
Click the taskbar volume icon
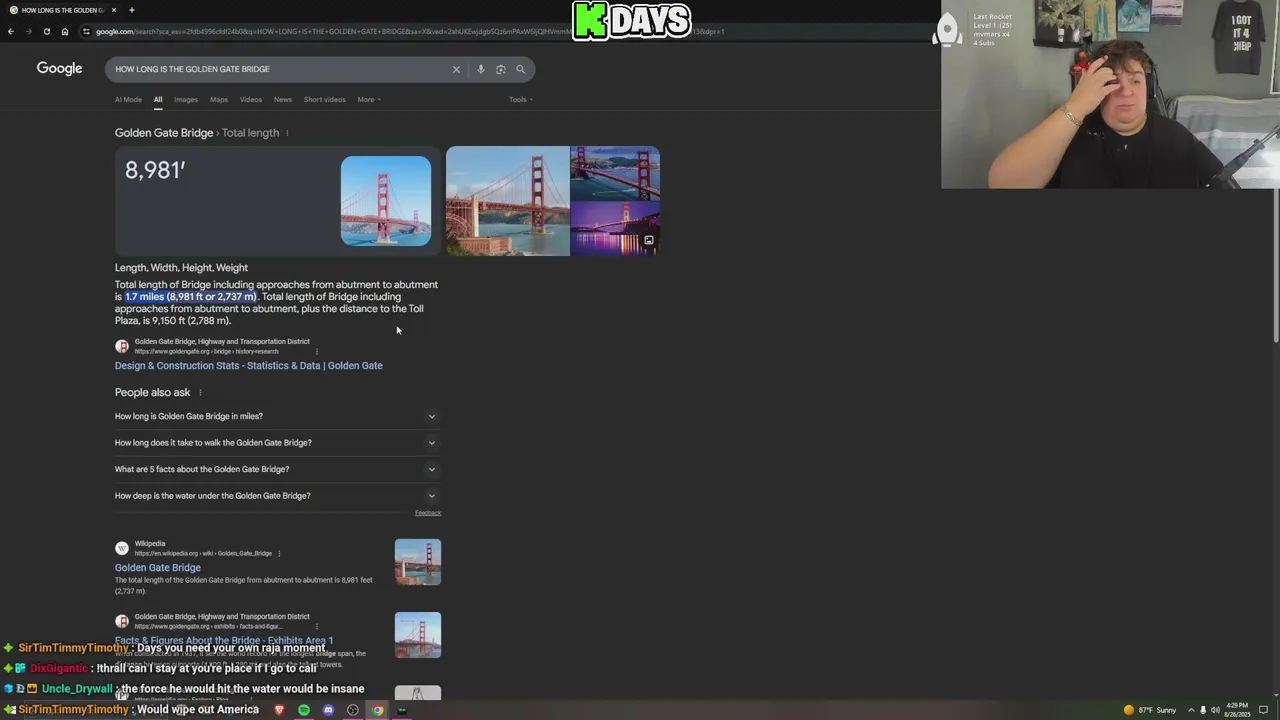pyautogui.click(x=1215, y=710)
